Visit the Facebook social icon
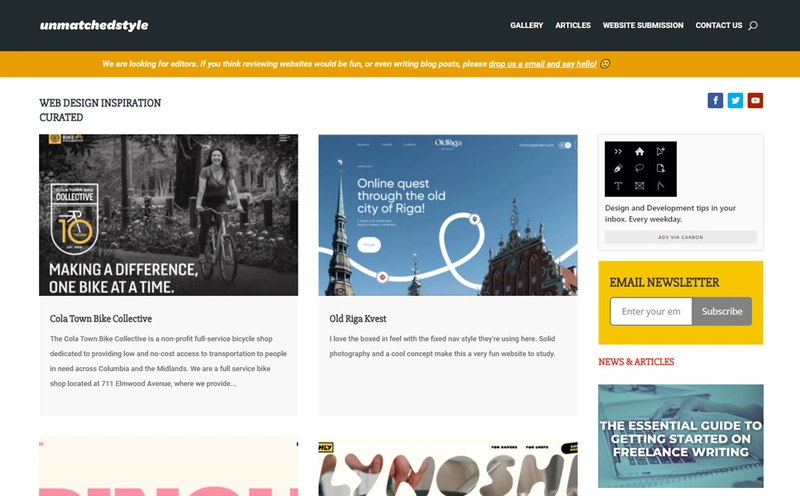This screenshot has width=800, height=496. coord(715,101)
